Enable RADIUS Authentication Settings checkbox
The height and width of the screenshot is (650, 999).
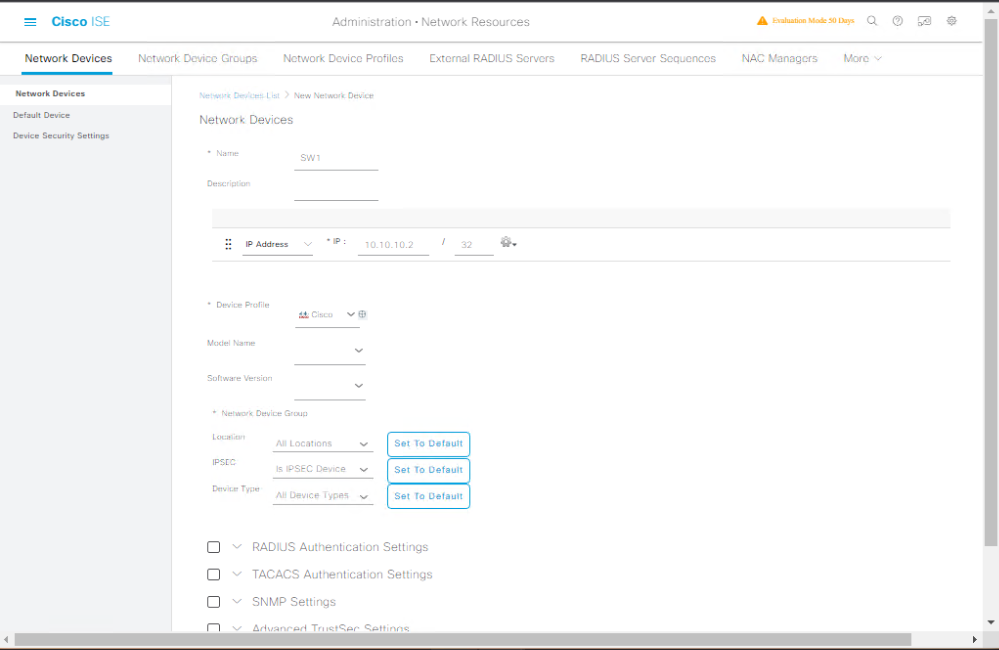click(213, 547)
